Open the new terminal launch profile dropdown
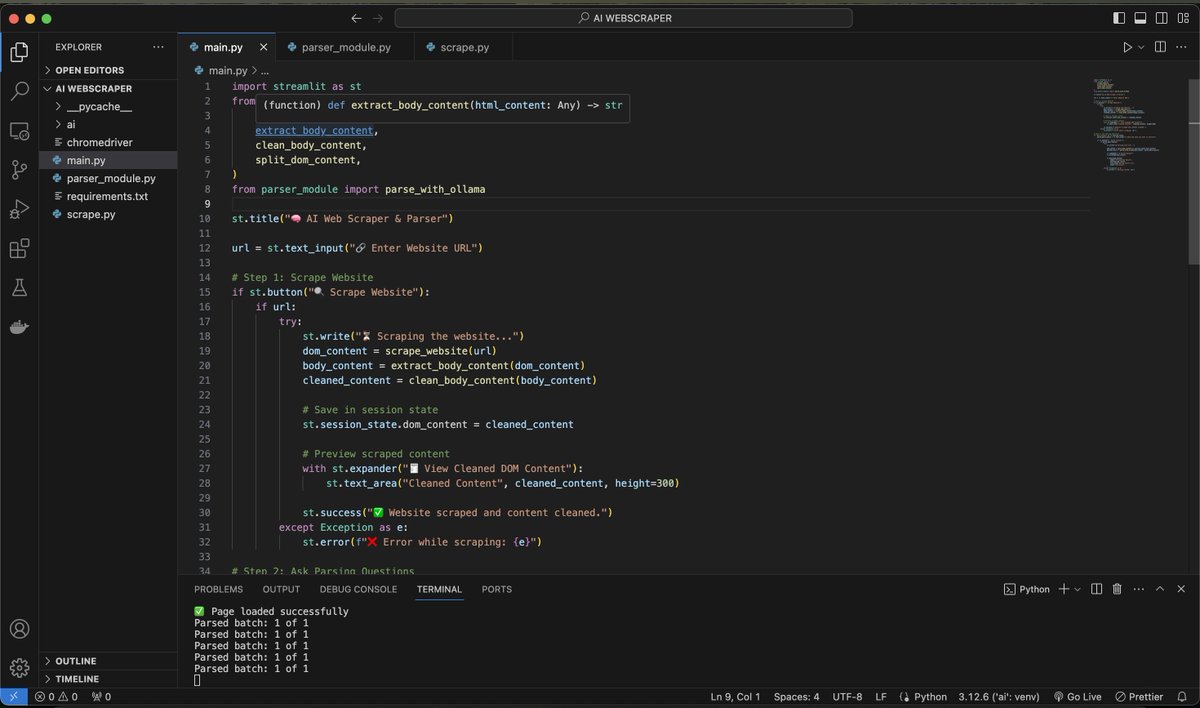 click(x=1077, y=589)
